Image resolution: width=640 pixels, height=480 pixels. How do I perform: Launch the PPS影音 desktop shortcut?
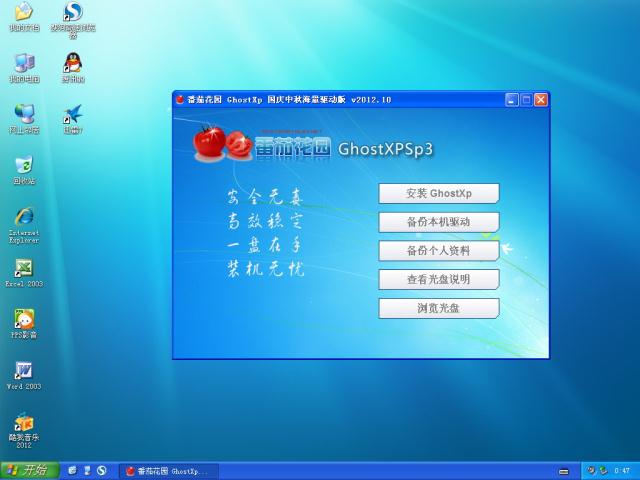[24, 324]
